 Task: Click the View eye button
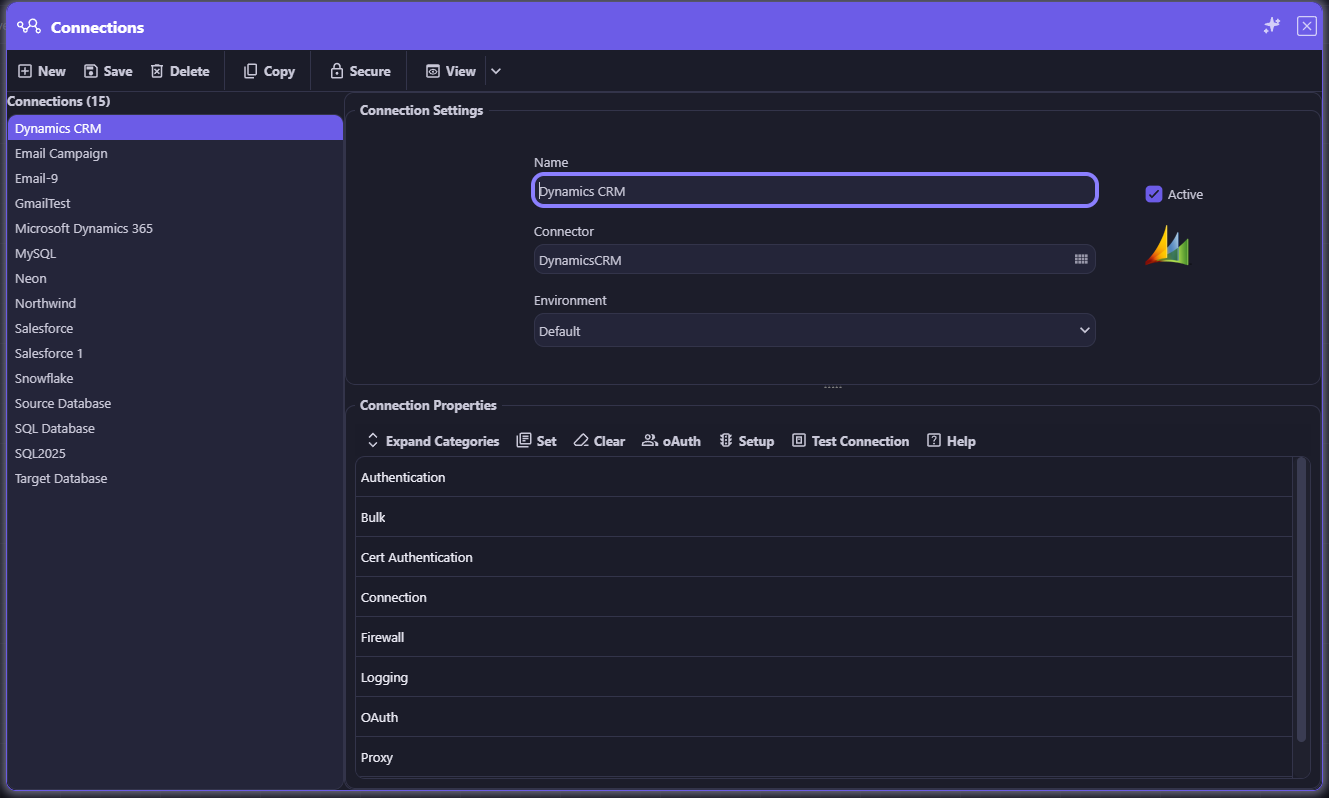[x=451, y=71]
